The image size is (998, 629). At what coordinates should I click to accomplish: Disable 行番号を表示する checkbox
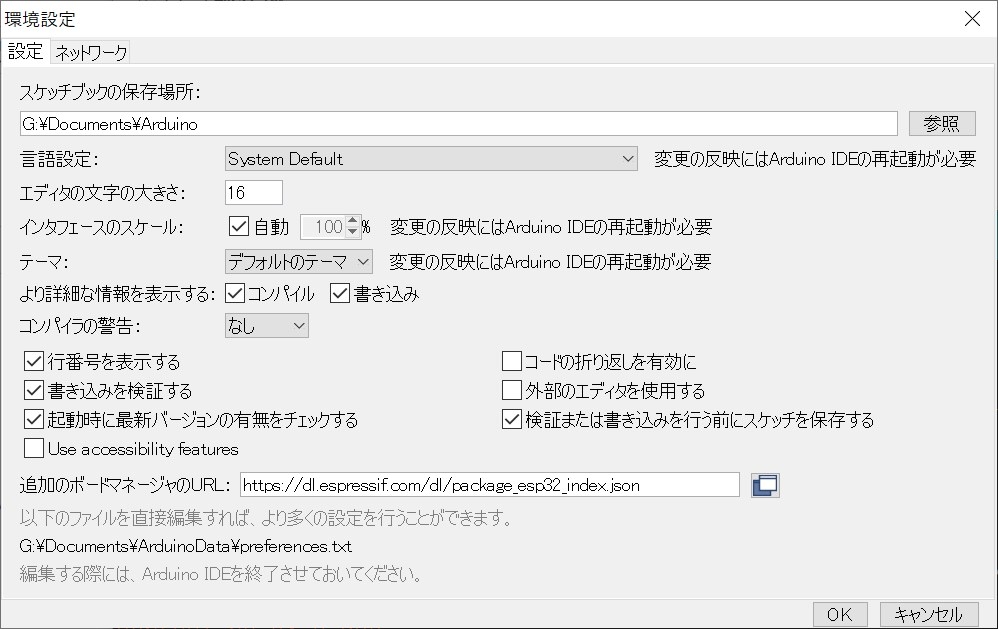34,362
